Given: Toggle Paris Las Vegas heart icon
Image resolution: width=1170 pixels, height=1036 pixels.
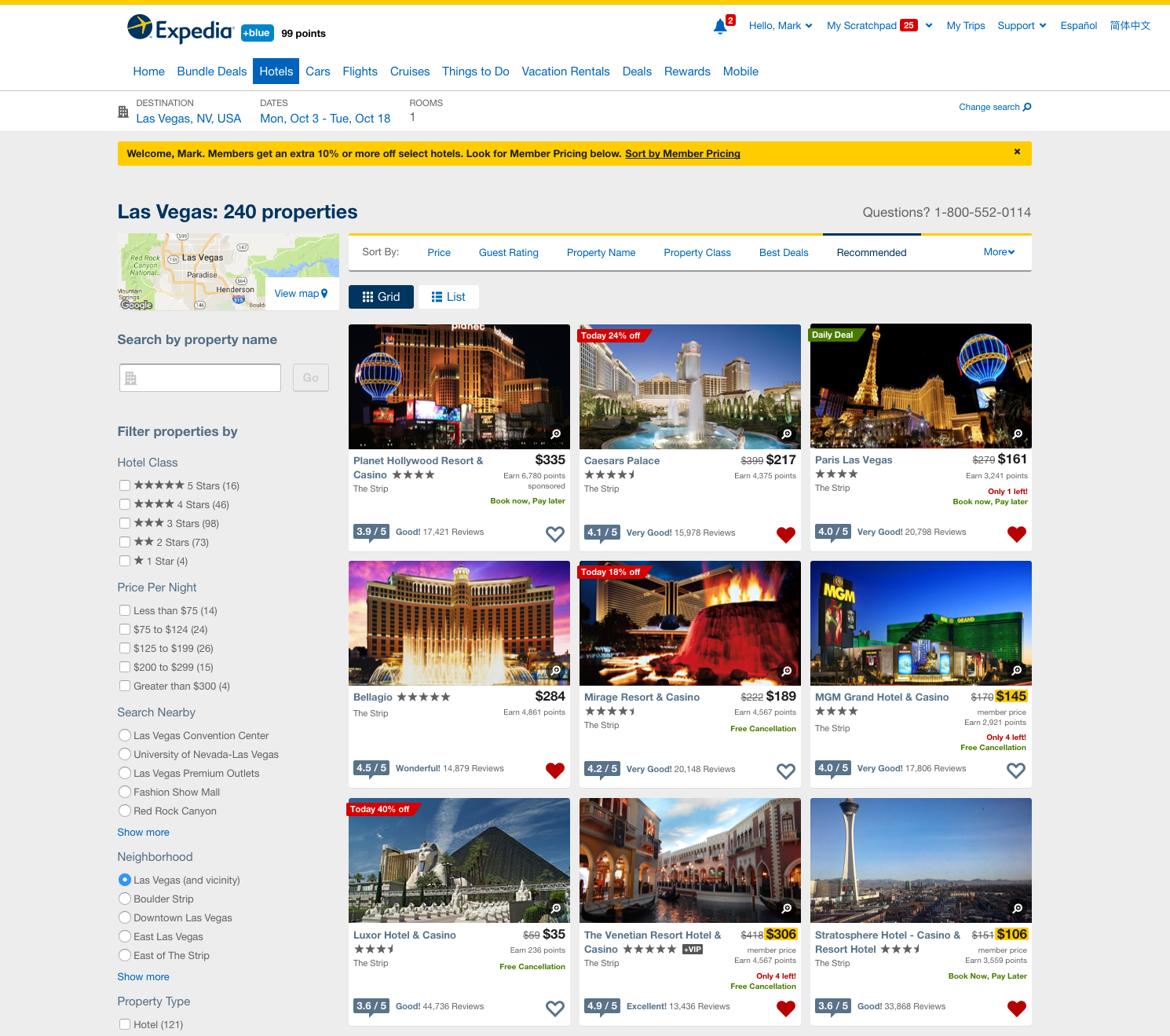Looking at the screenshot, I should pos(1017,534).
